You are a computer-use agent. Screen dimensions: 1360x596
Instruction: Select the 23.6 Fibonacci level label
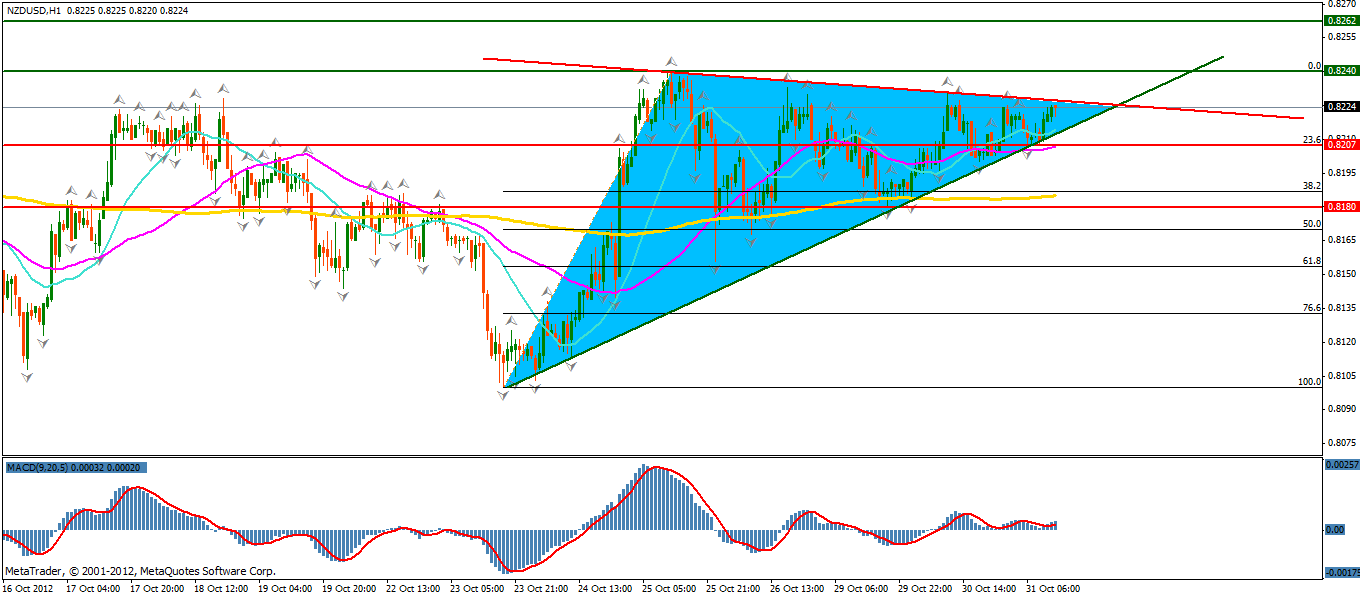(x=1312, y=139)
